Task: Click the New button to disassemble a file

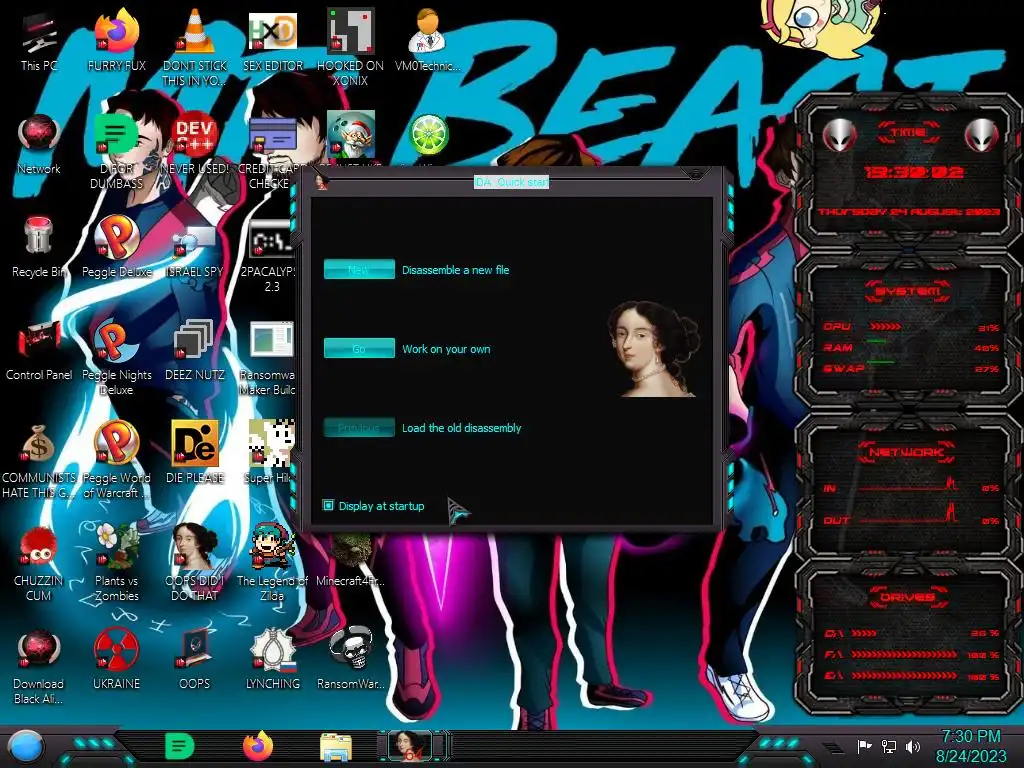Action: (359, 269)
